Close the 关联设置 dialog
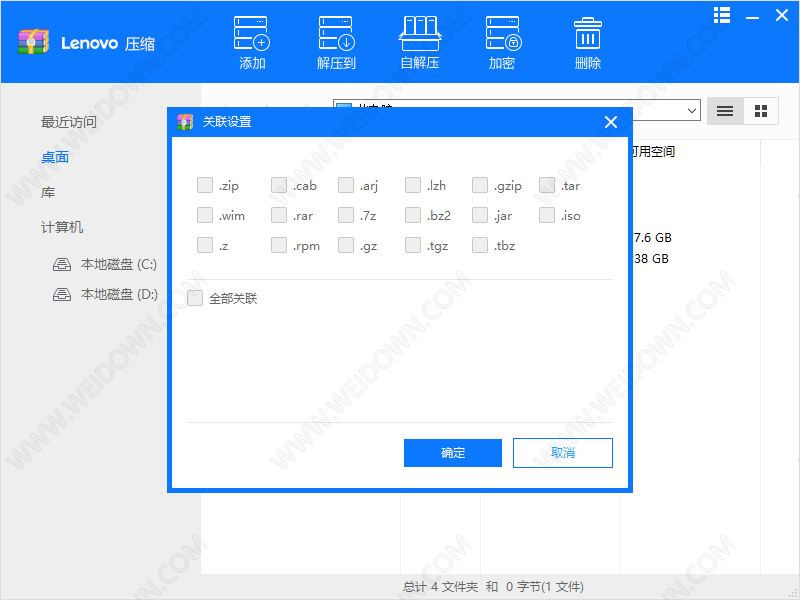Viewport: 800px width, 600px height. coord(611,122)
